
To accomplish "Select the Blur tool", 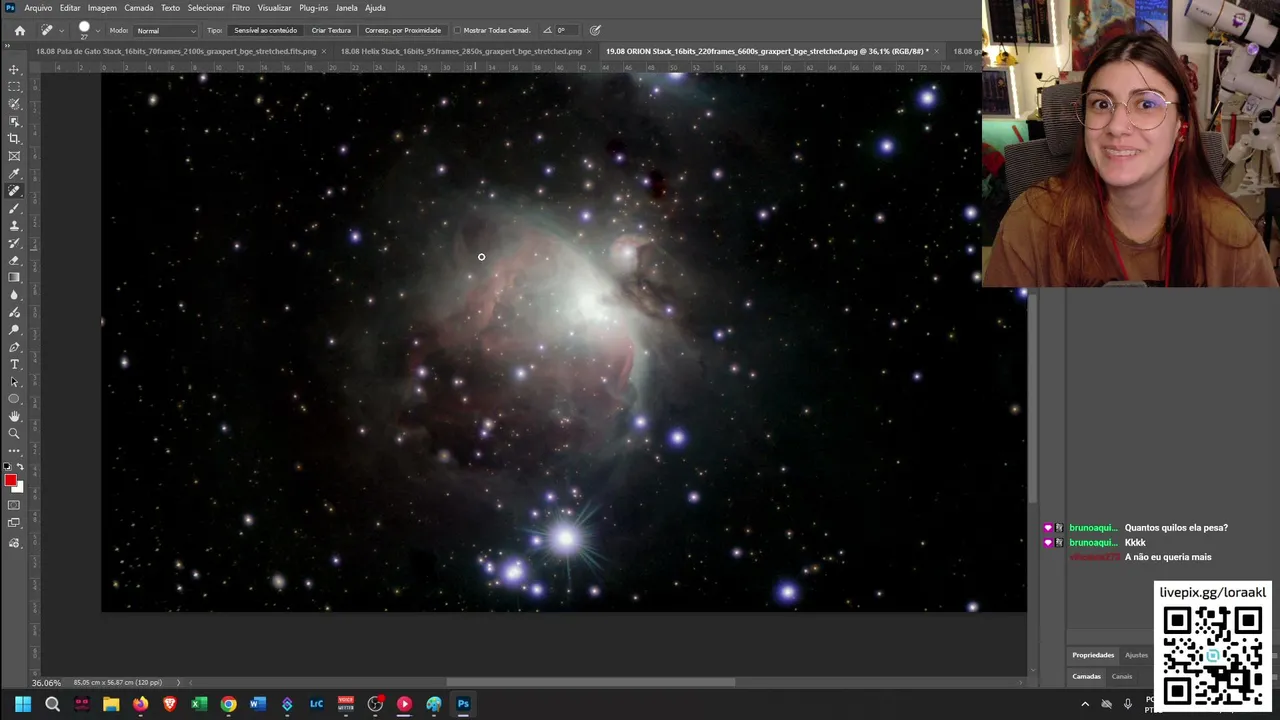I will [14, 295].
